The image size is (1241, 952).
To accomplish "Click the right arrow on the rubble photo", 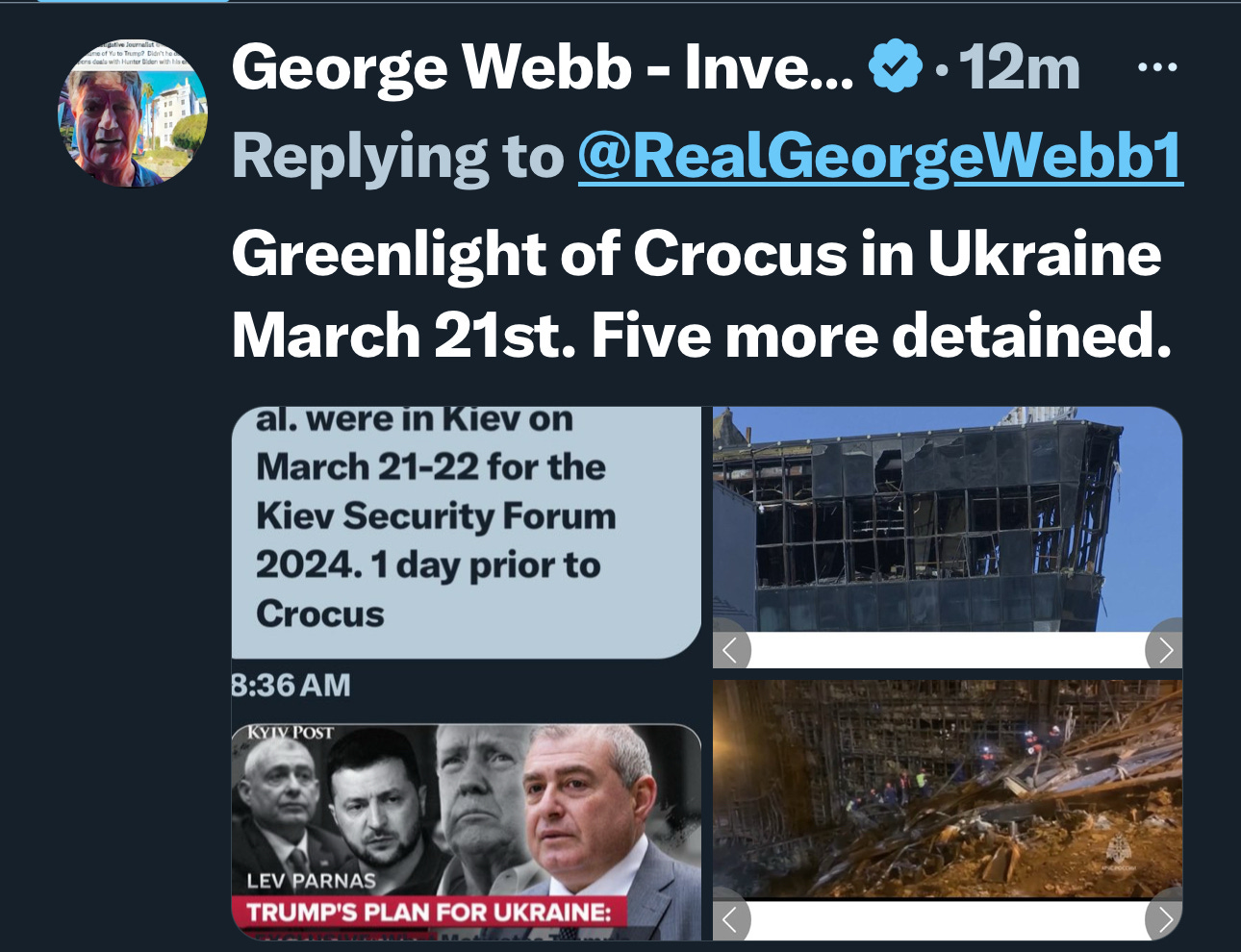I will click(x=1164, y=920).
